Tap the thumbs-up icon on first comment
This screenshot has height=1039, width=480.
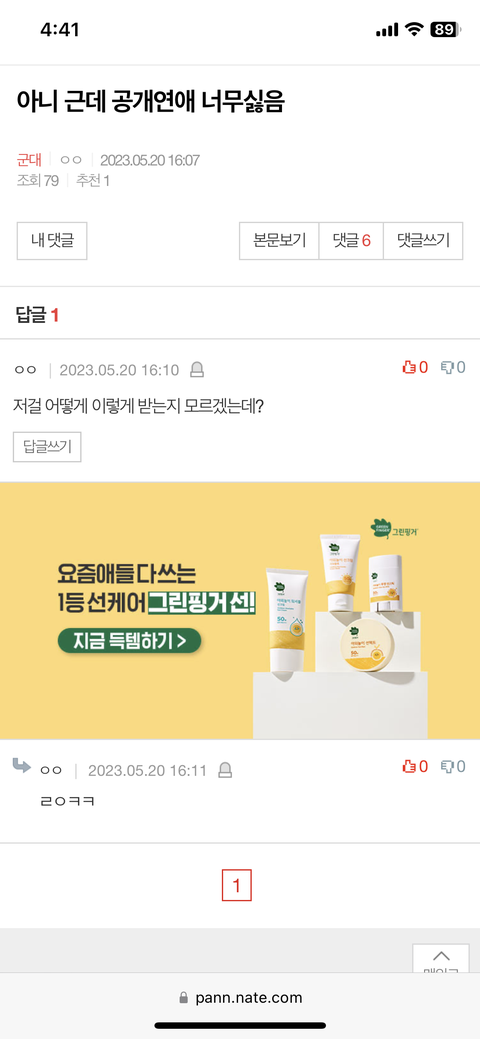(x=408, y=367)
